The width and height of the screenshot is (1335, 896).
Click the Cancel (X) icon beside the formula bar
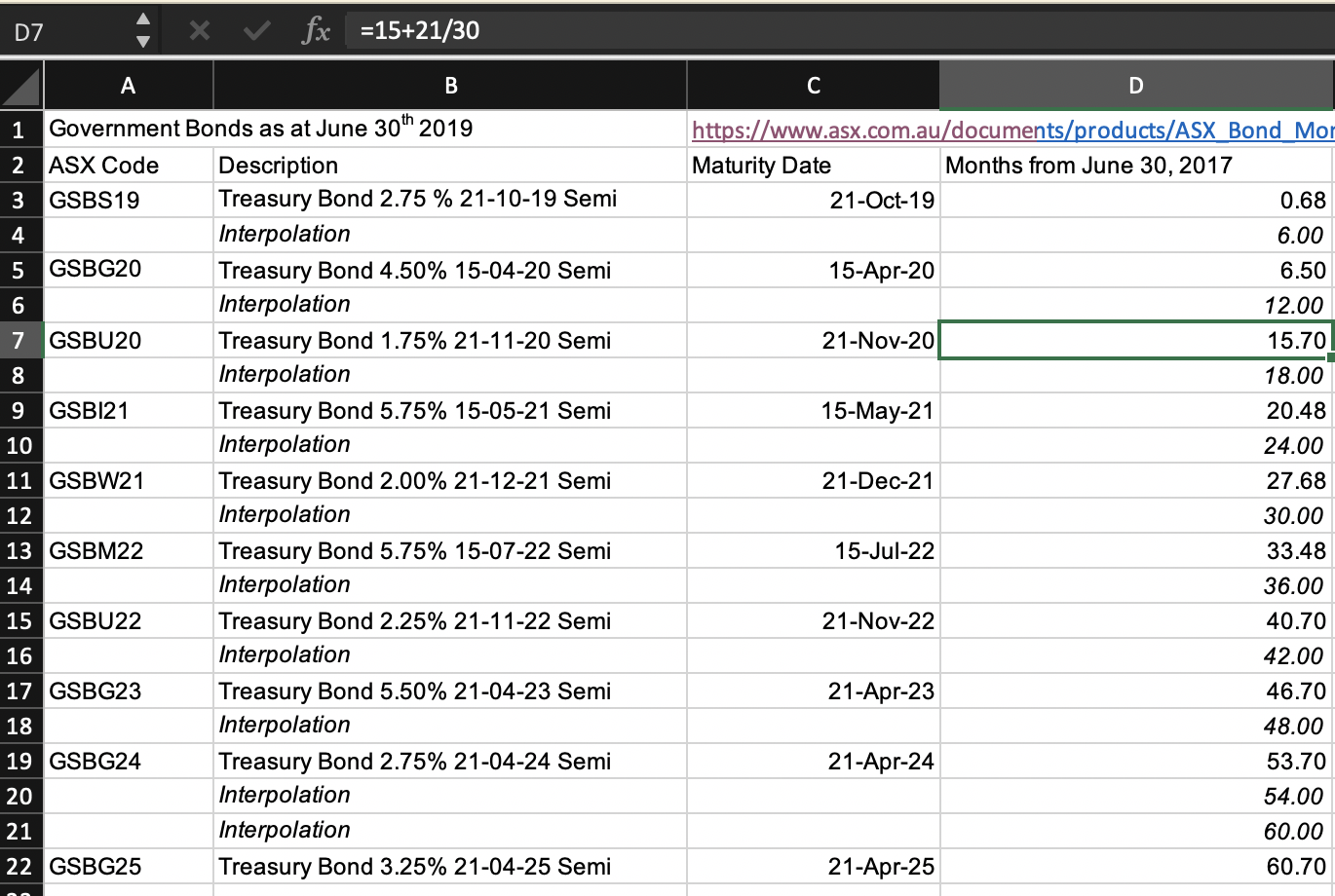[200, 29]
